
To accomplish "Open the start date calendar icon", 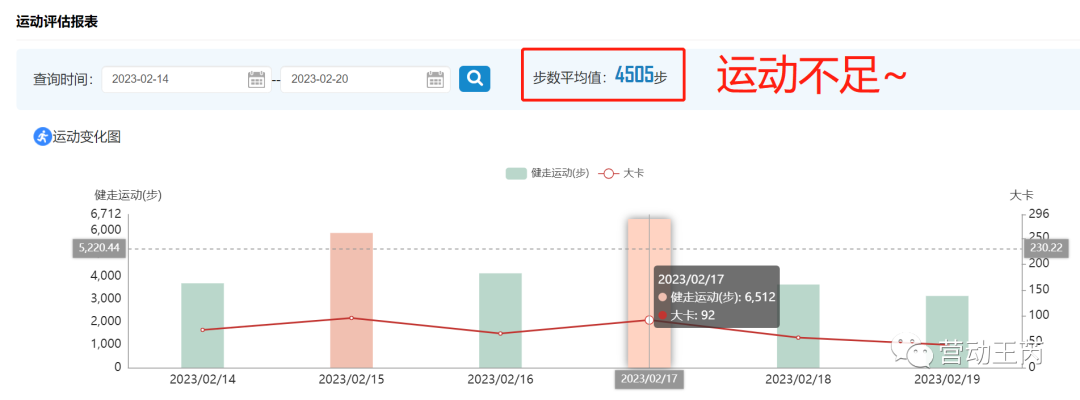I will [256, 79].
